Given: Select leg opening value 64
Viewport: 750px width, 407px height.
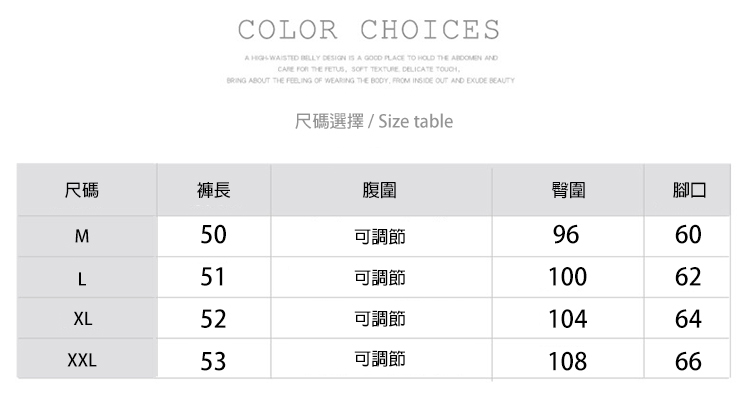Looking at the screenshot, I should 688,319.
